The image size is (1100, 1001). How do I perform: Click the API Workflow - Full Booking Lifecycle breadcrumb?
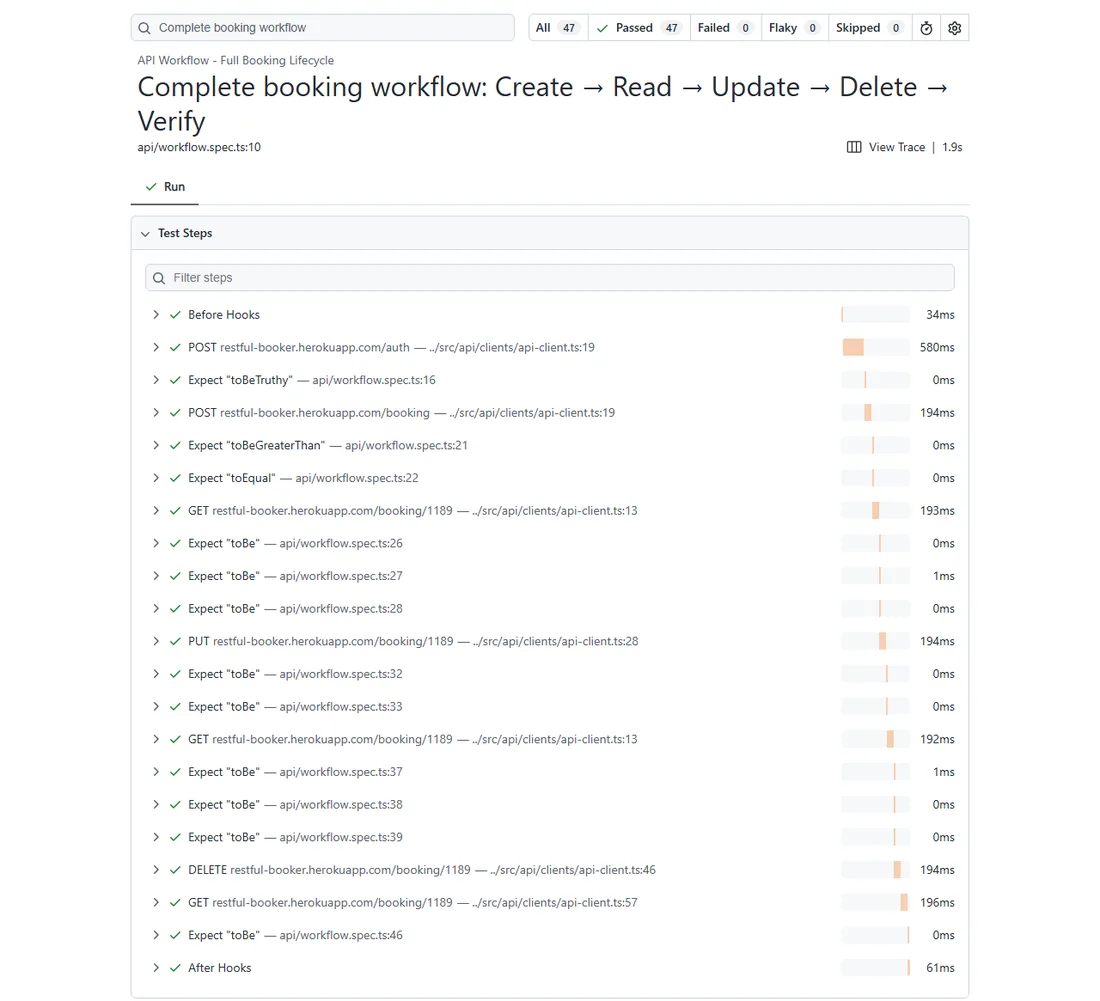tap(236, 60)
